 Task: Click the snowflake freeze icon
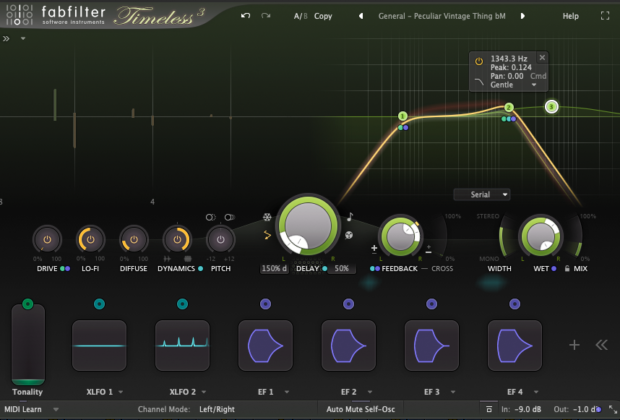(x=267, y=217)
